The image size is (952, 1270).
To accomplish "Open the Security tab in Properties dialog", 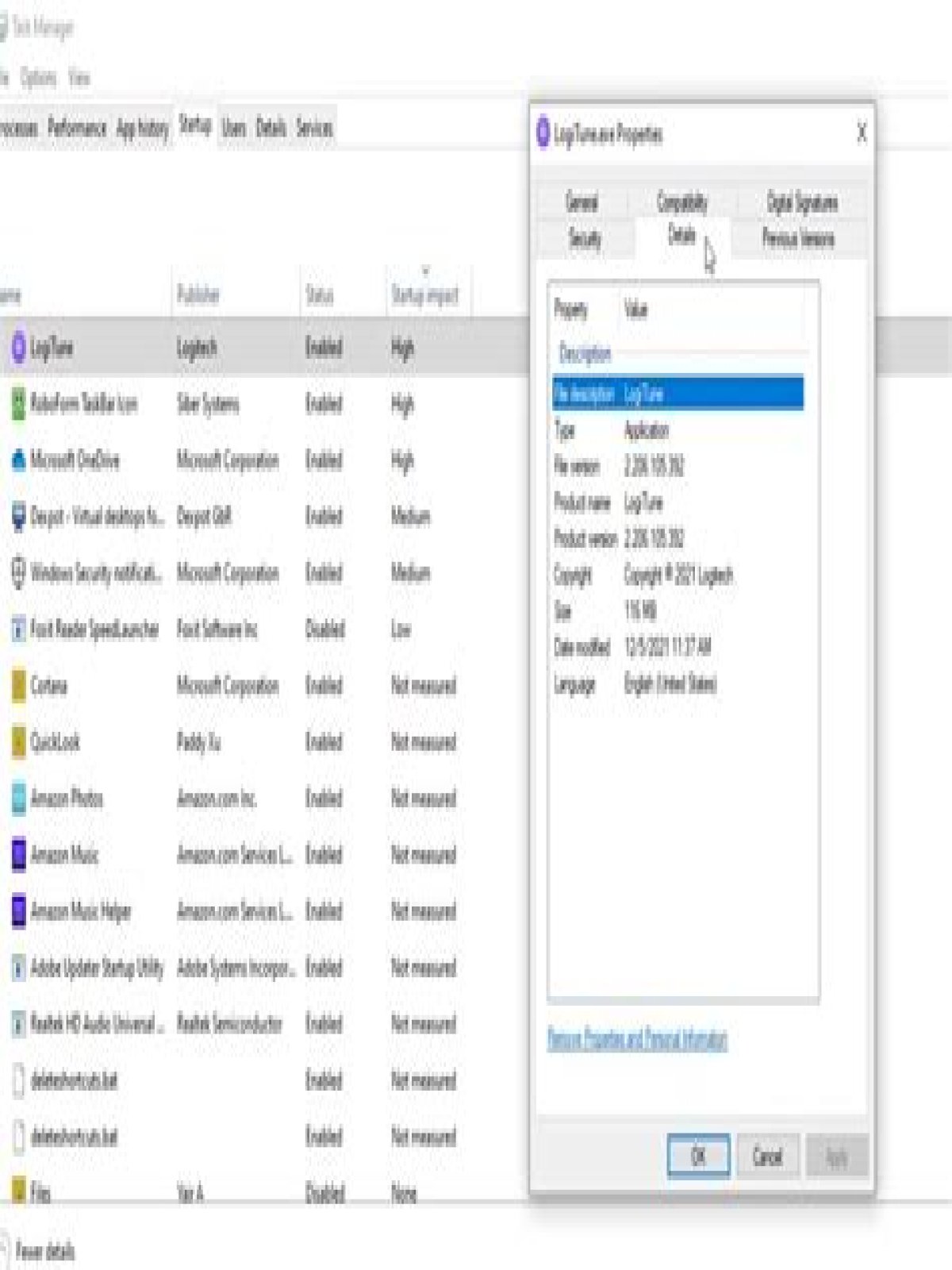I will point(585,238).
